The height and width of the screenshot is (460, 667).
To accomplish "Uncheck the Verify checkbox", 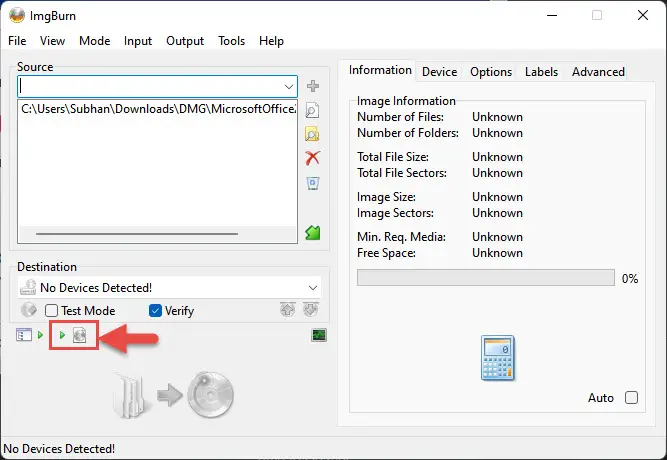I will point(155,311).
